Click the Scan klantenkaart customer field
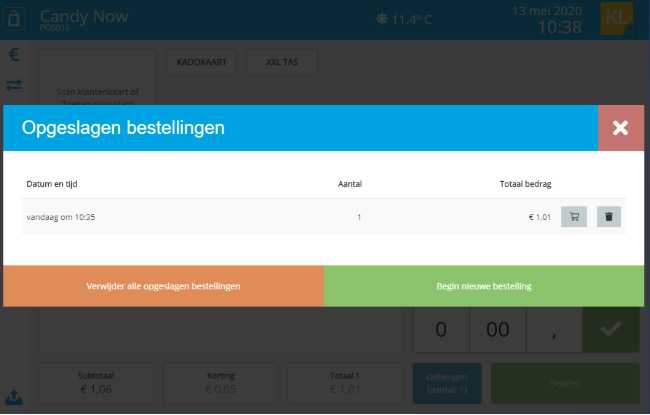Viewport: 650px width, 415px height. coord(97,78)
